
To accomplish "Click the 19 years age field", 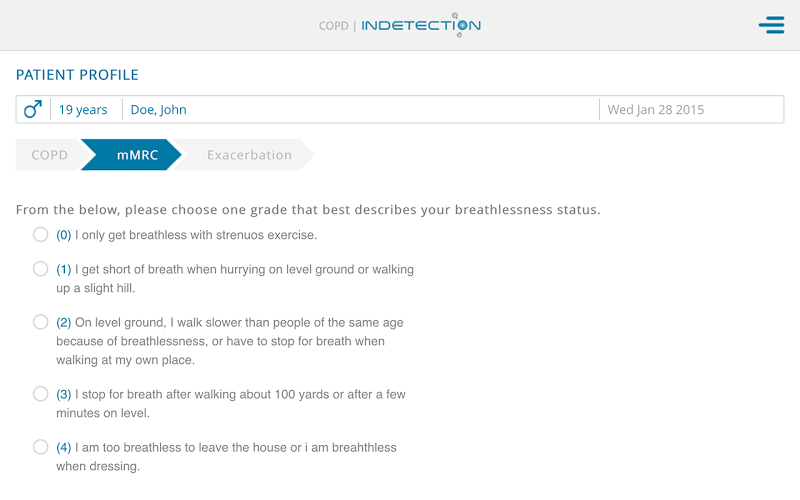I will [x=83, y=110].
